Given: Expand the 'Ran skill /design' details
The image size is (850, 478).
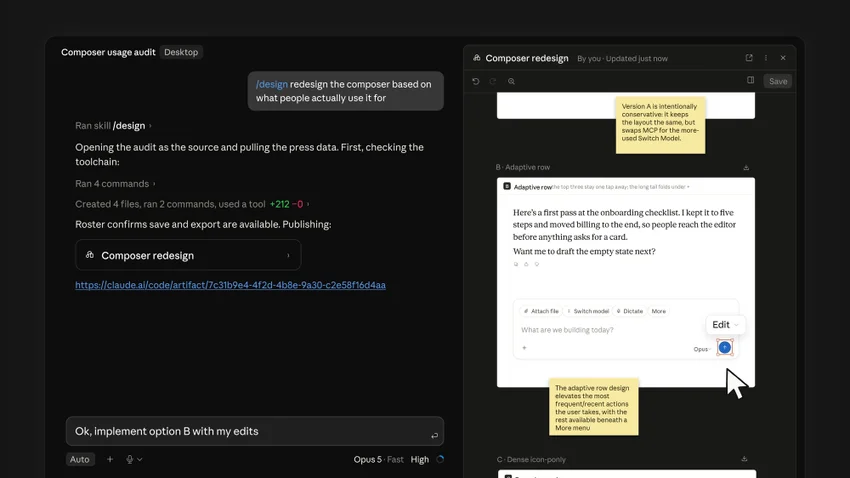Looking at the screenshot, I should coord(113,126).
